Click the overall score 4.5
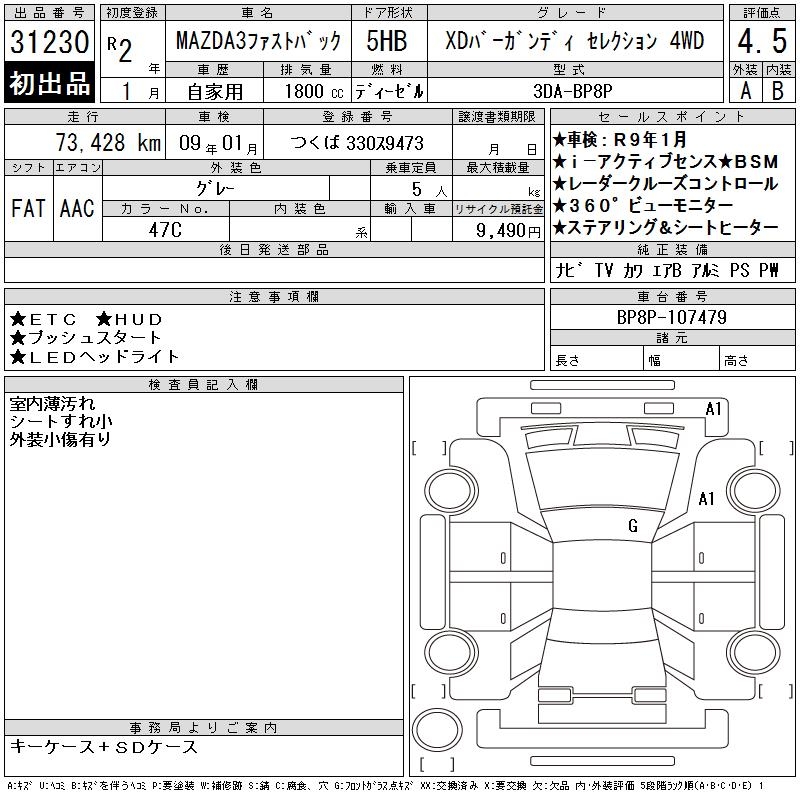 point(762,41)
